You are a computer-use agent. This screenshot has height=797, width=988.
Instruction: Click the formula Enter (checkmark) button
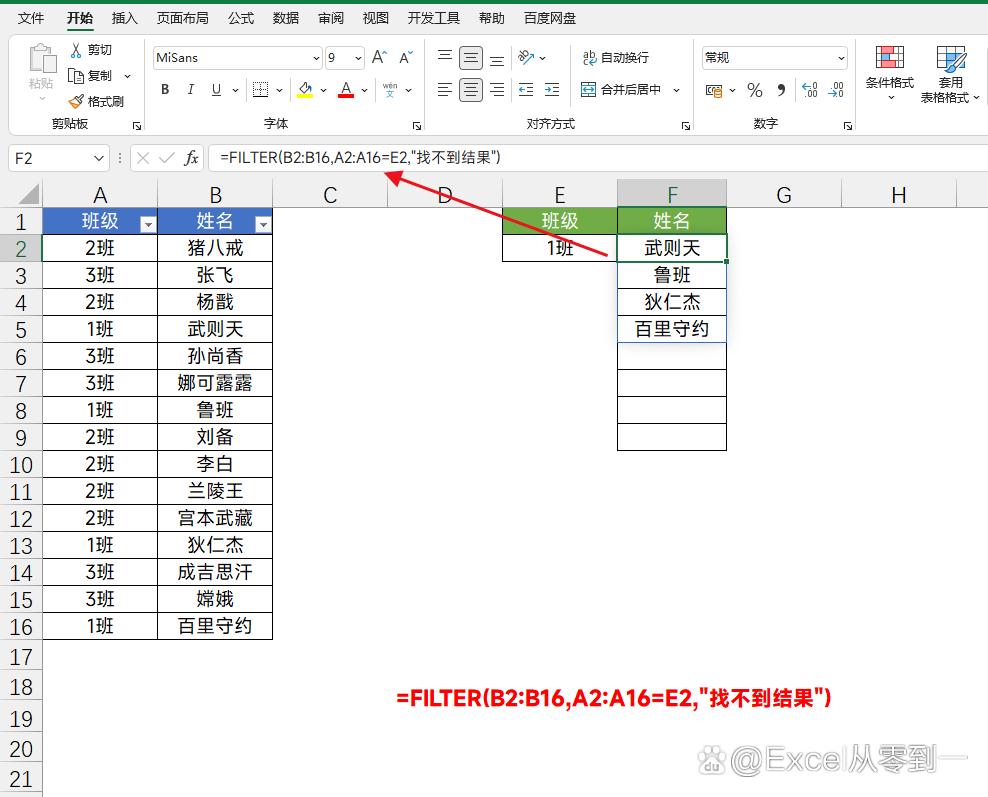click(167, 158)
